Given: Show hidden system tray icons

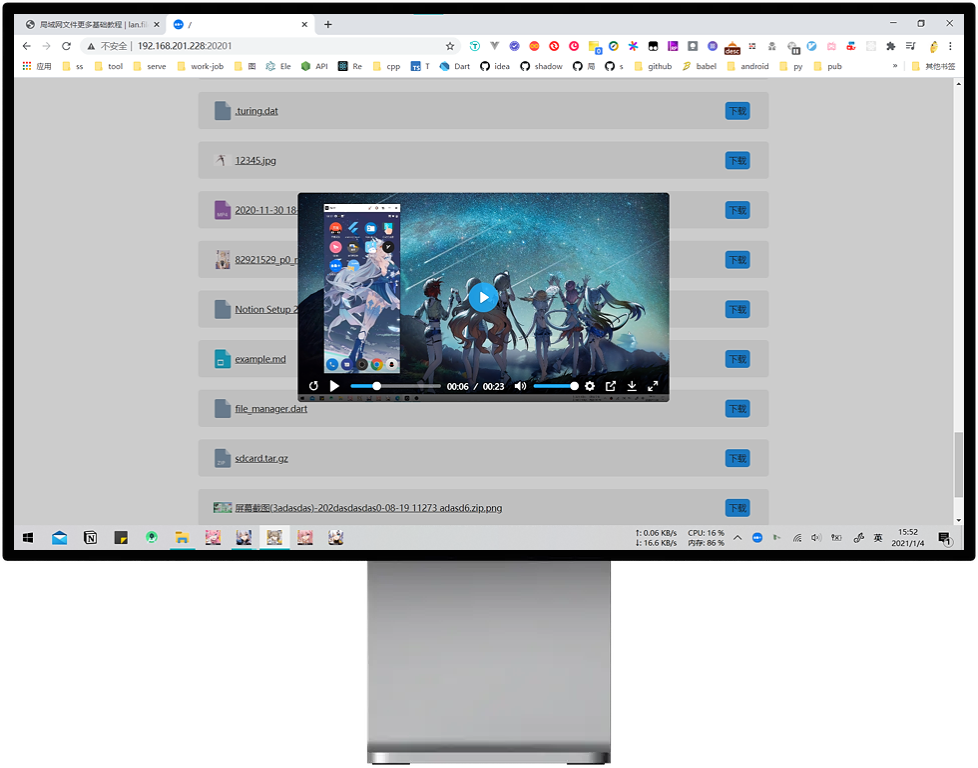Looking at the screenshot, I should click(737, 538).
